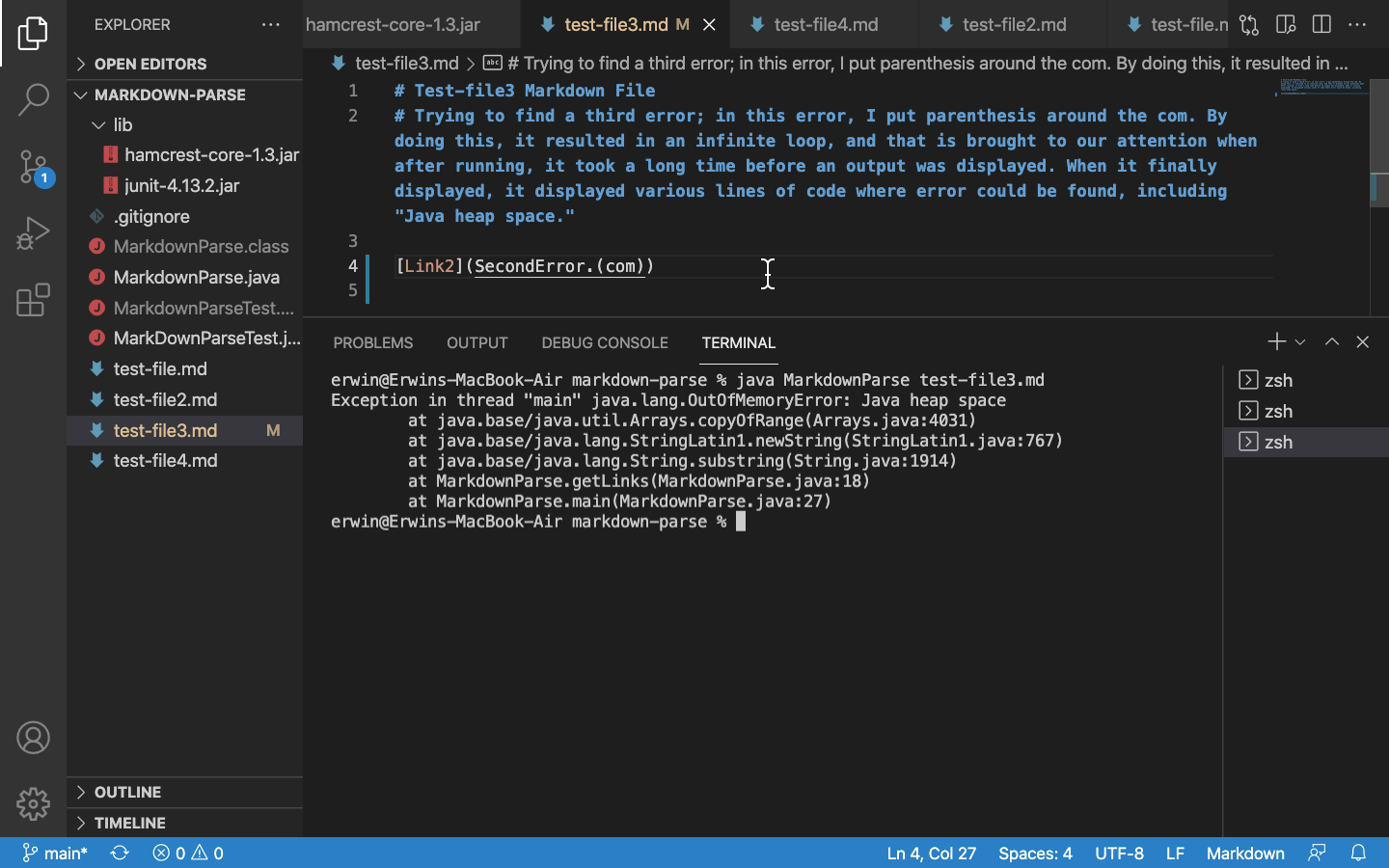Screen dimensions: 1389x868
Task: Expand the Open Editors section
Action: pyautogui.click(x=184, y=64)
